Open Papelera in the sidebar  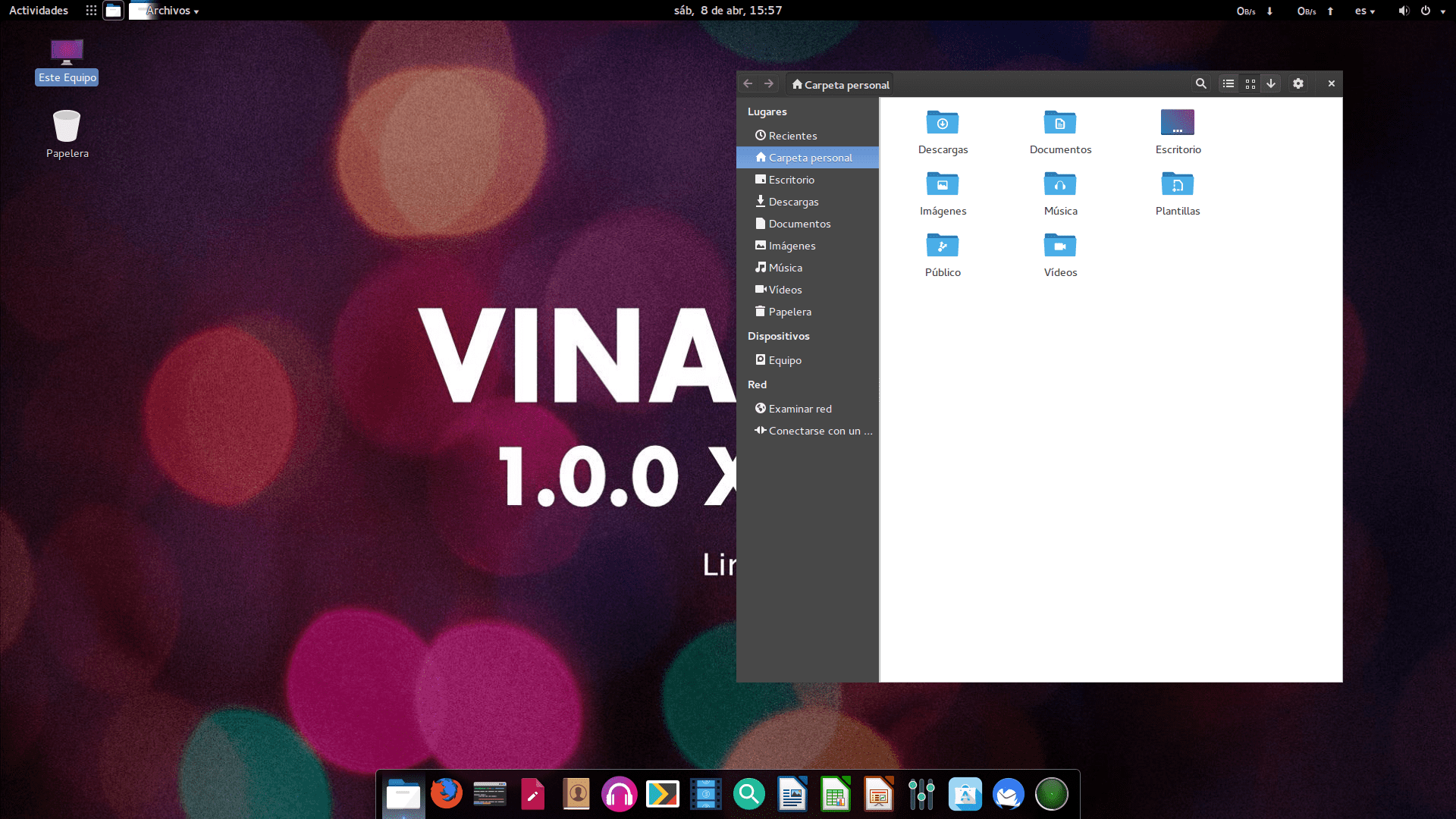point(808,312)
